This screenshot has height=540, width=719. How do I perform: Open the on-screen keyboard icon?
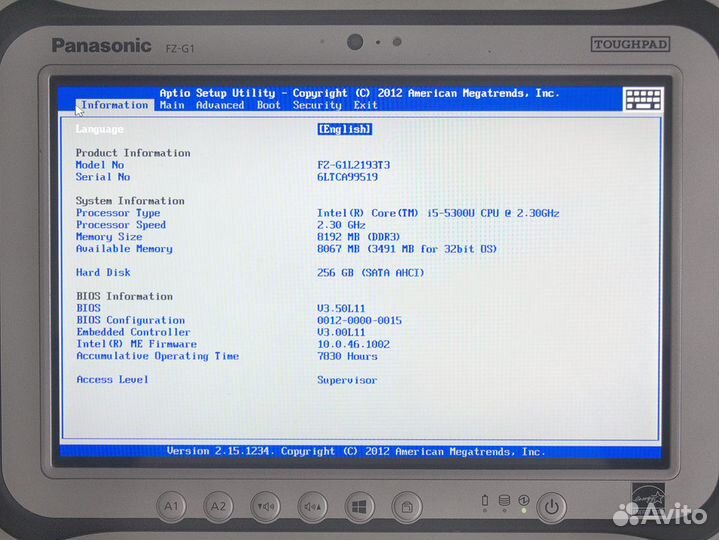click(642, 99)
